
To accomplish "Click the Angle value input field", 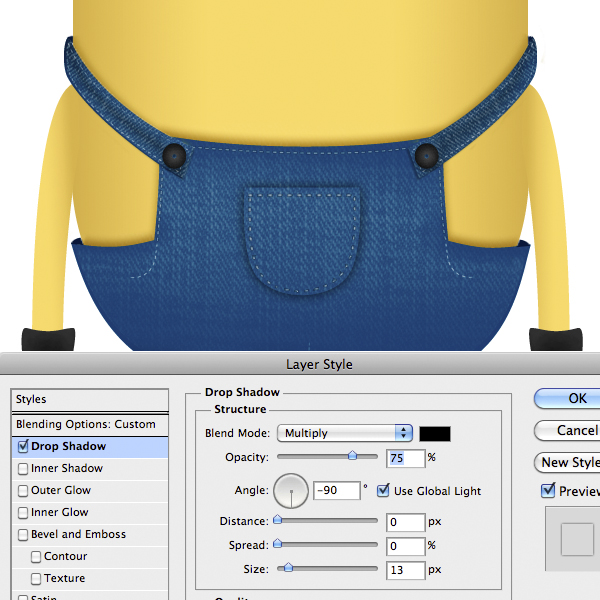I will (x=335, y=491).
